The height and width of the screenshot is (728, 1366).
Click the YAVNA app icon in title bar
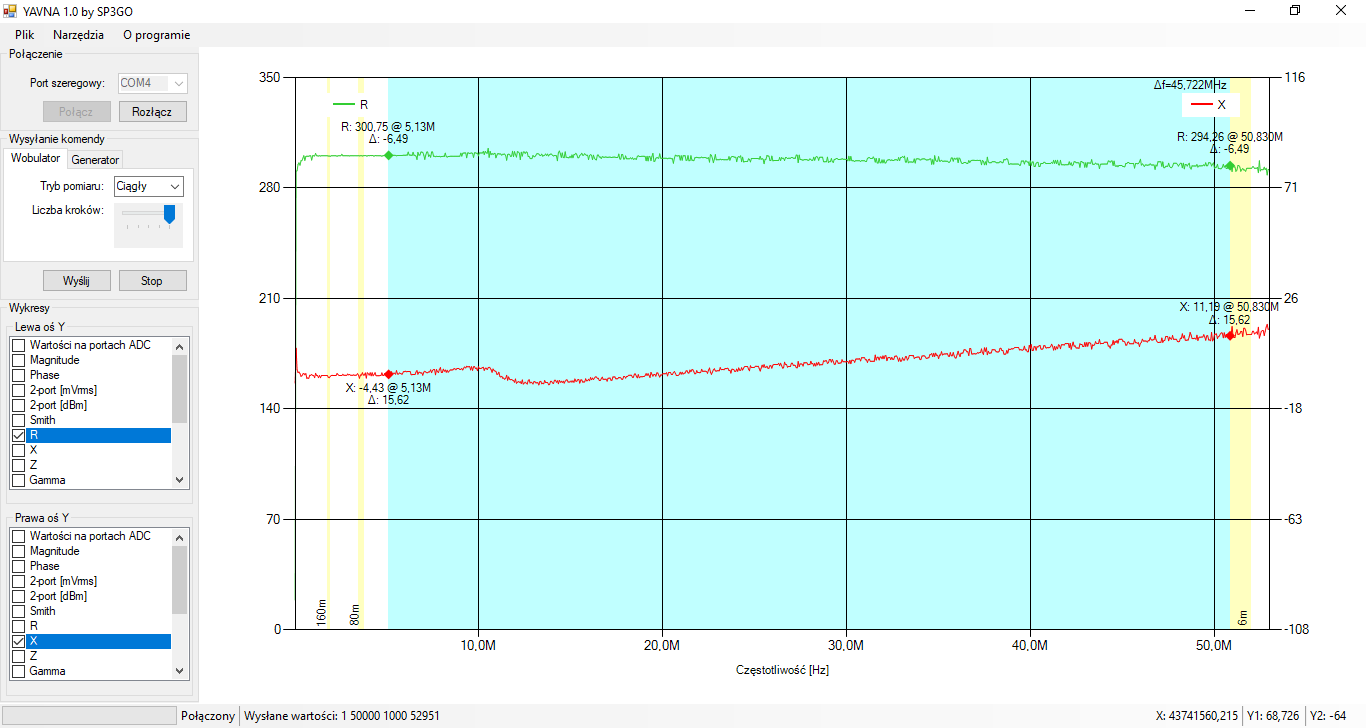[x=10, y=10]
